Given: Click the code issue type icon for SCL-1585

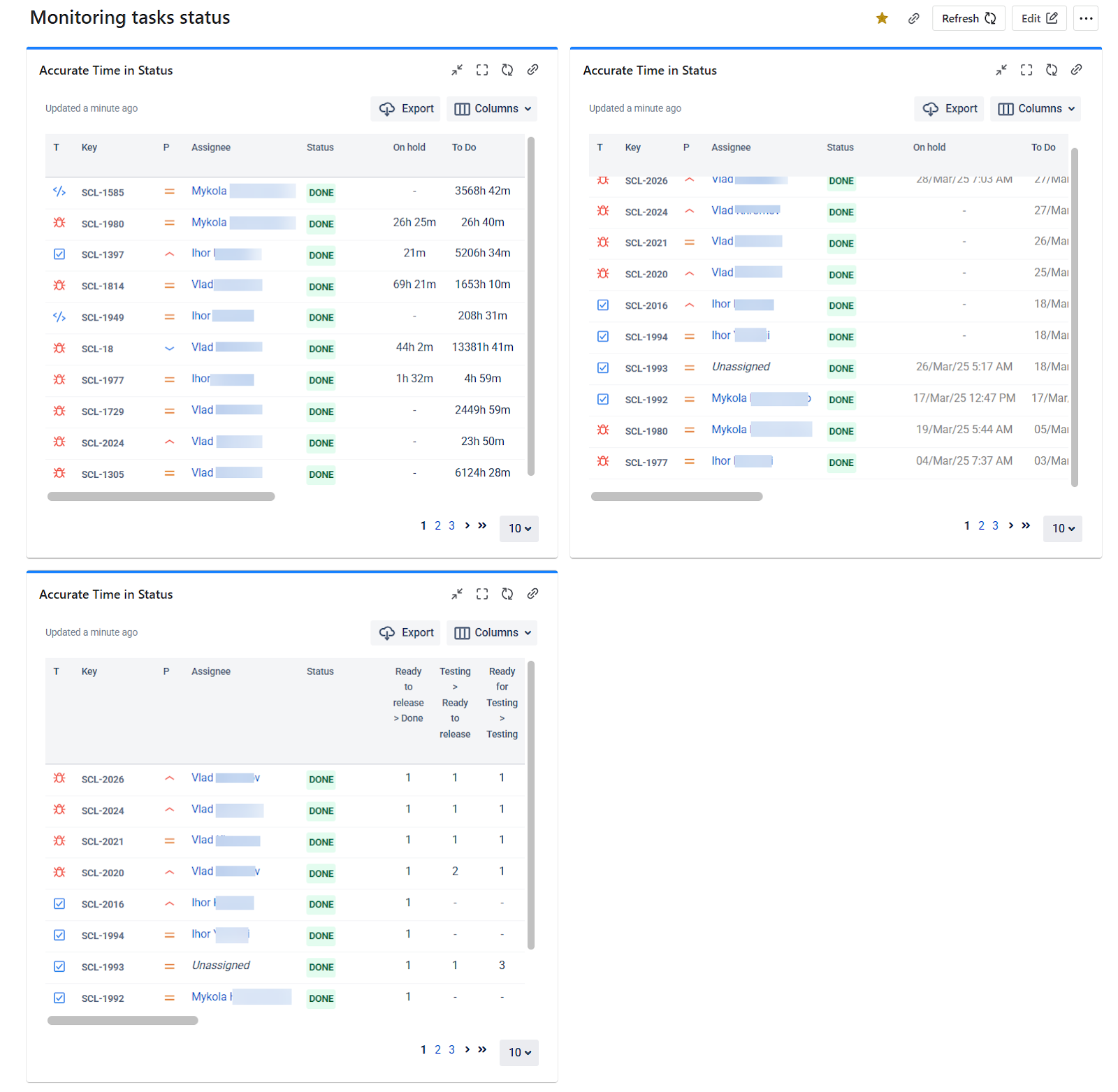Looking at the screenshot, I should pyautogui.click(x=59, y=191).
